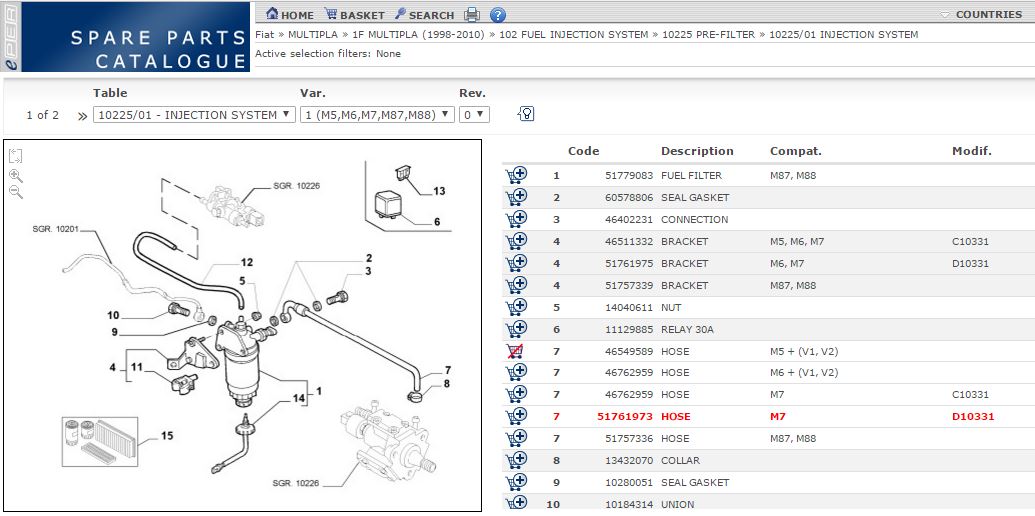
Task: Click the COLLAR description text
Action: click(680, 460)
